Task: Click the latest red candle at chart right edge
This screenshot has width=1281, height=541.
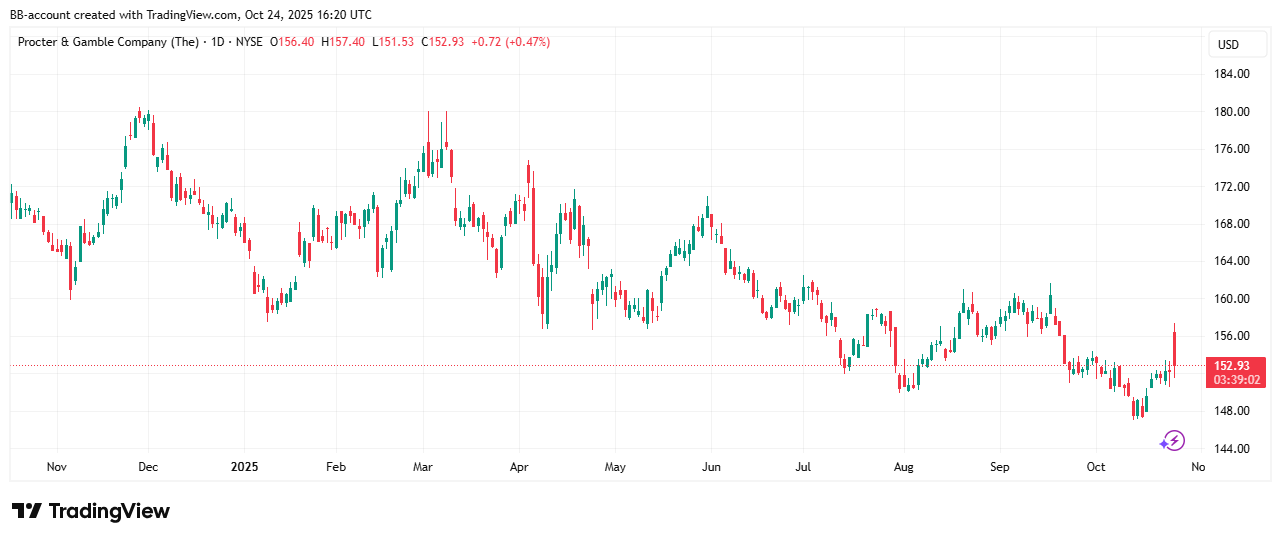Action: [1174, 350]
